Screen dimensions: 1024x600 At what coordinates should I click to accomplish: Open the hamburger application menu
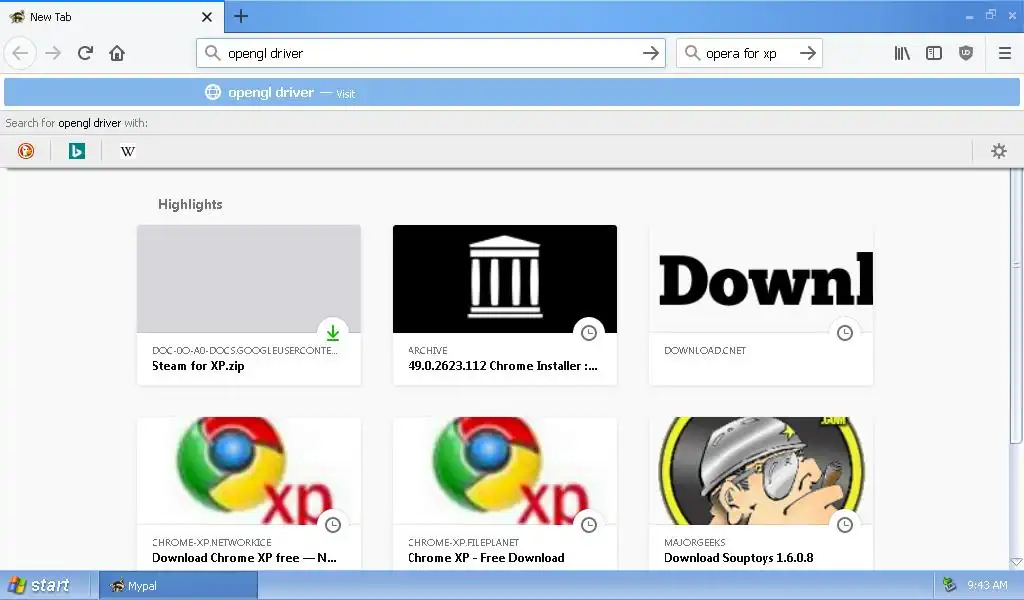[1005, 53]
